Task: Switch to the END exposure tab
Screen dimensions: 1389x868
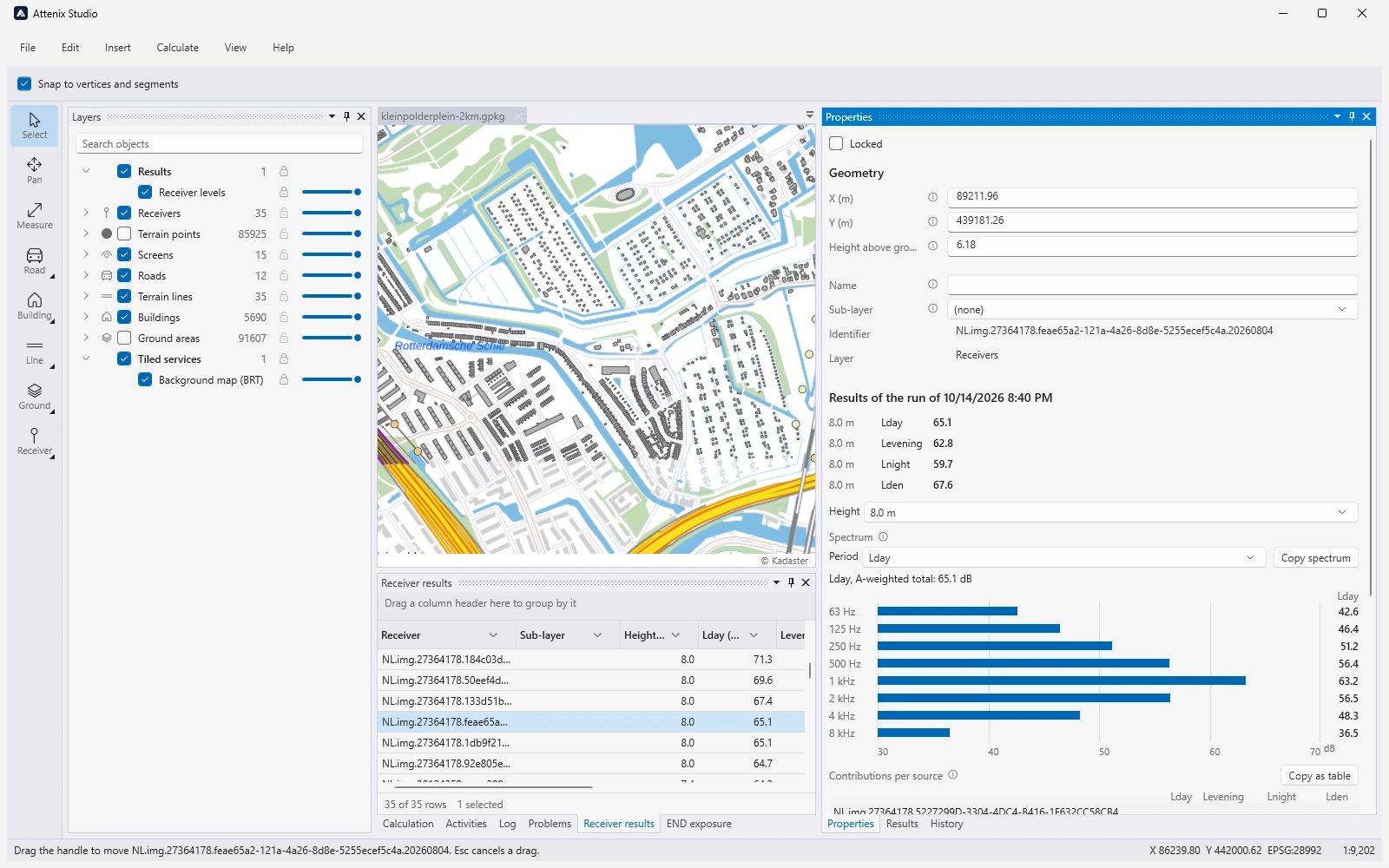Action: coord(699,824)
